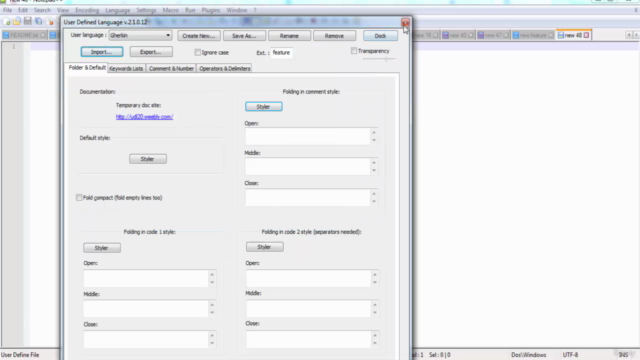This screenshot has height=360, width=640.
Task: Open the Run menu
Action: 190,10
